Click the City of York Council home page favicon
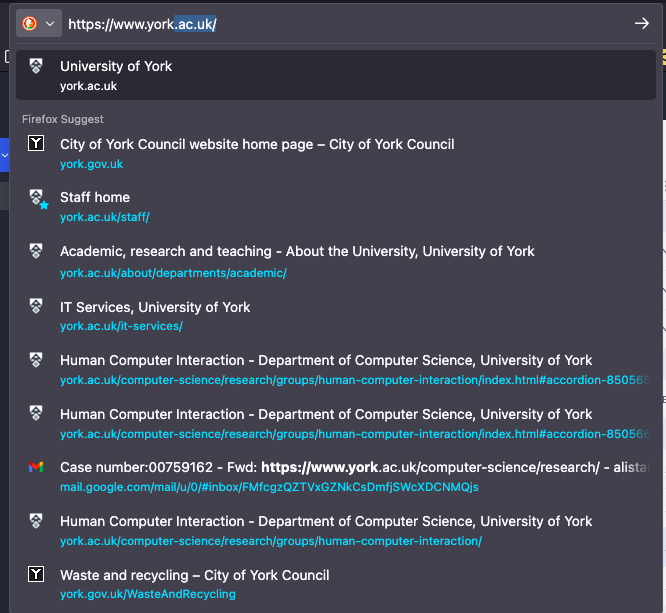This screenshot has width=666, height=613. [x=37, y=144]
